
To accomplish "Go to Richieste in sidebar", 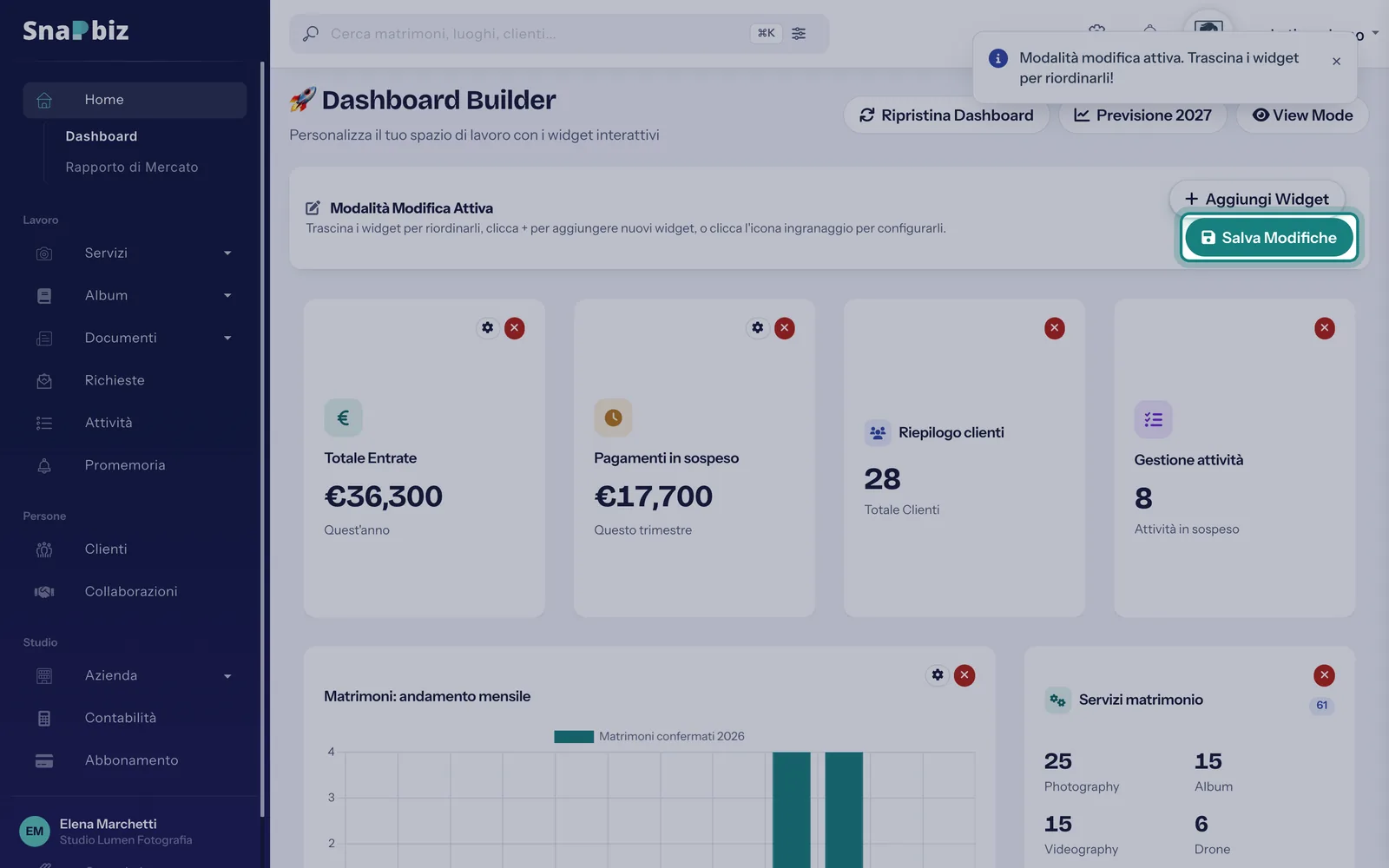I will click(135, 381).
